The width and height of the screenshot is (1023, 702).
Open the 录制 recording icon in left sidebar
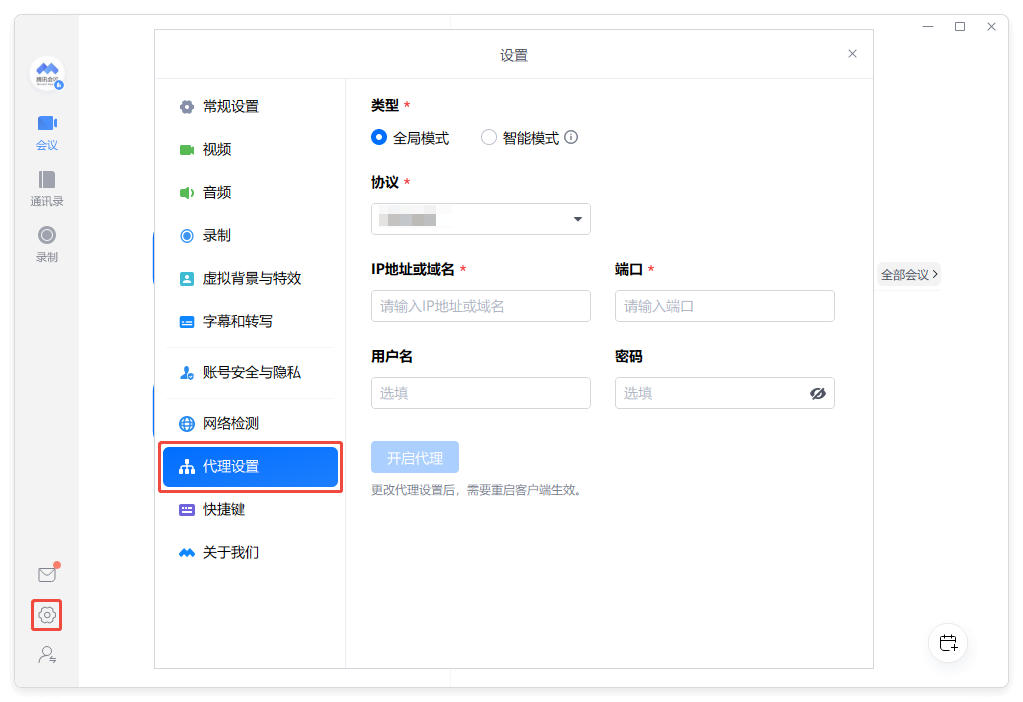[47, 244]
